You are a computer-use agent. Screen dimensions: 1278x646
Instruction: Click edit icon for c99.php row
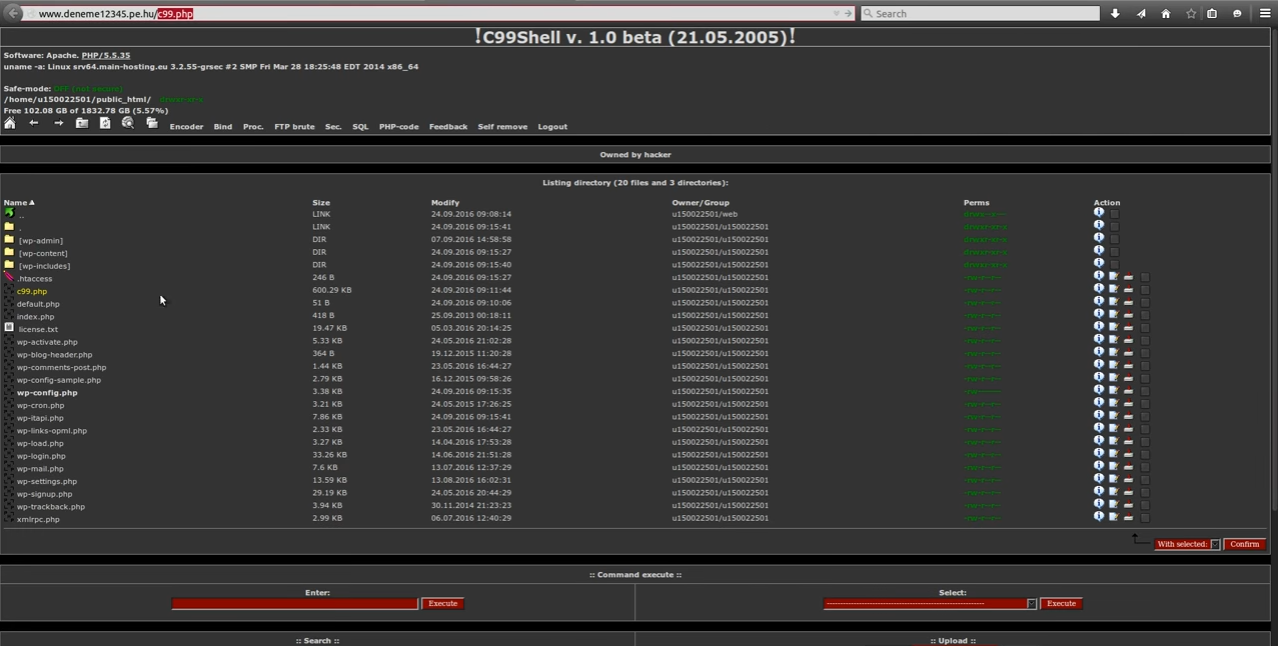1113,289
